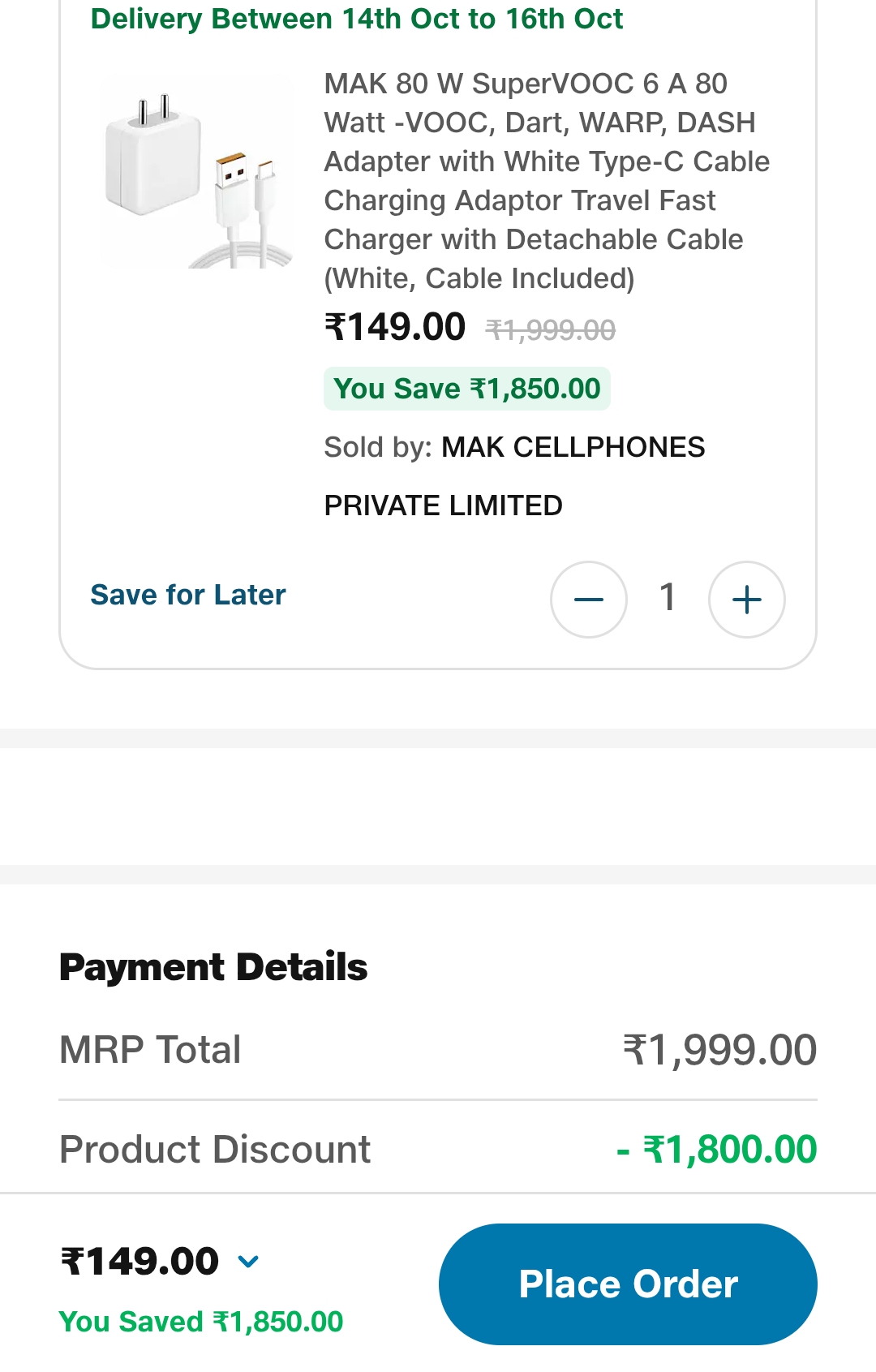Tap the struck-through ₹1,999.00 original price
Viewport: 876px width, 1372px height.
coord(551,330)
